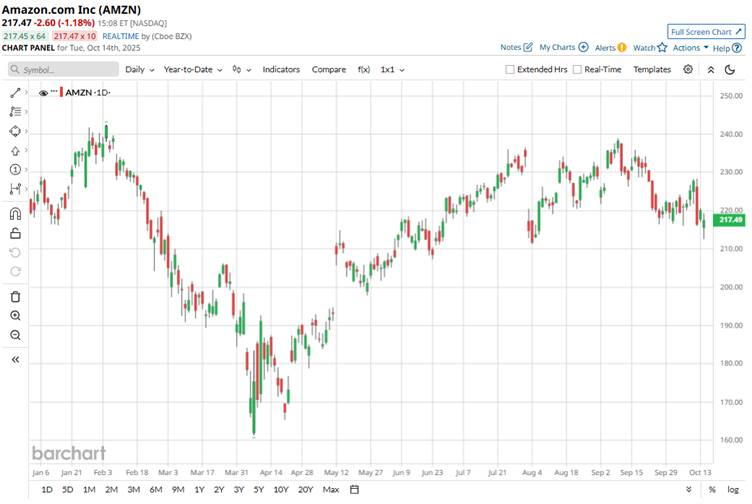Enable the Extended Hrs checkbox

510,70
